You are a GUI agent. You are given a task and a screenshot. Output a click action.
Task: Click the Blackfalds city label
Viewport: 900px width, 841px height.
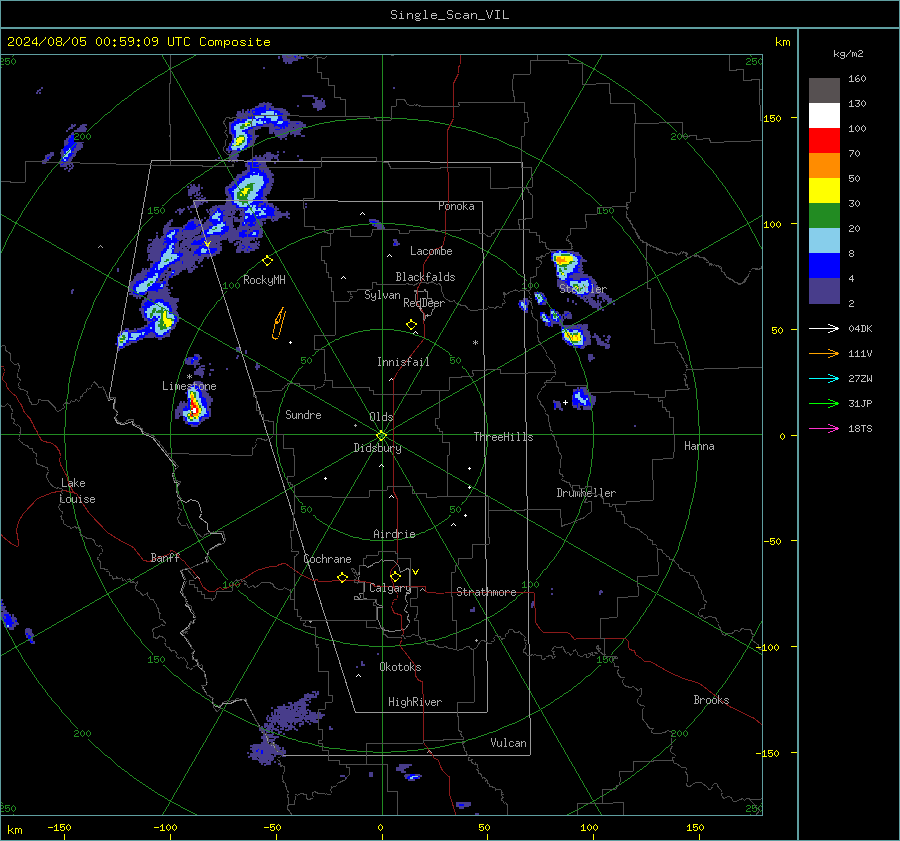pyautogui.click(x=425, y=277)
